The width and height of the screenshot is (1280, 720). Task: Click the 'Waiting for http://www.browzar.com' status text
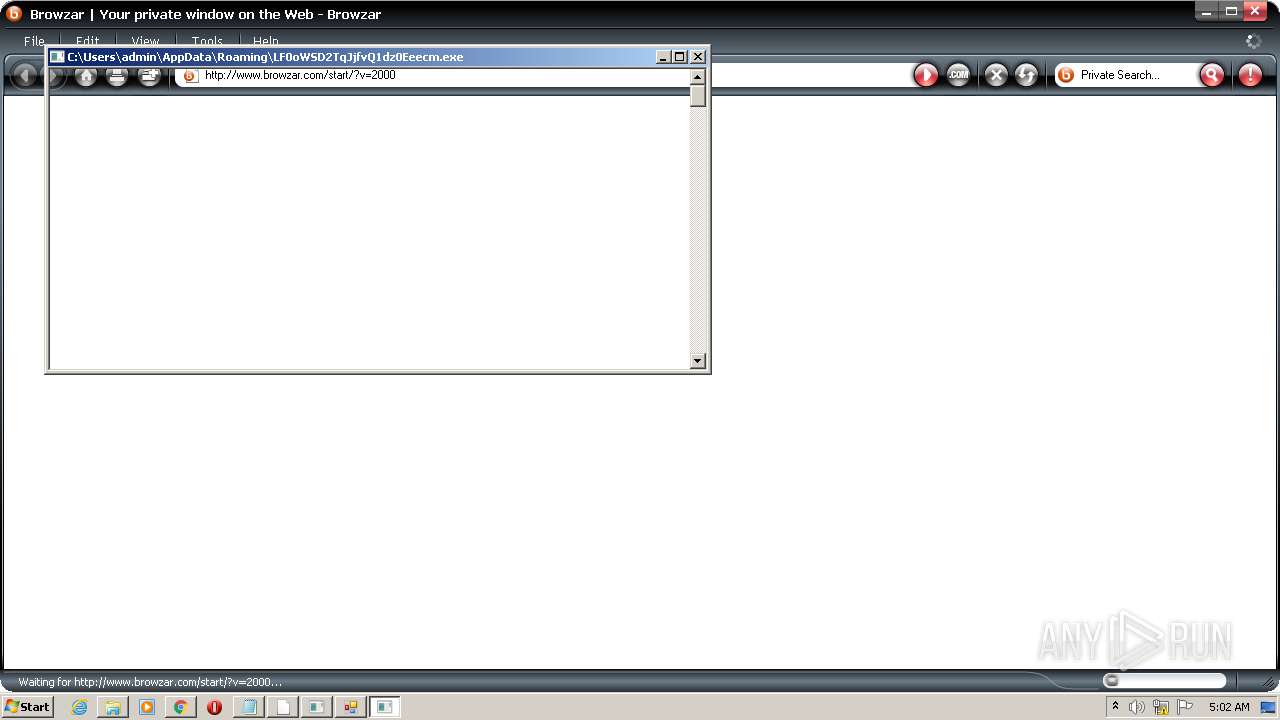click(150, 682)
